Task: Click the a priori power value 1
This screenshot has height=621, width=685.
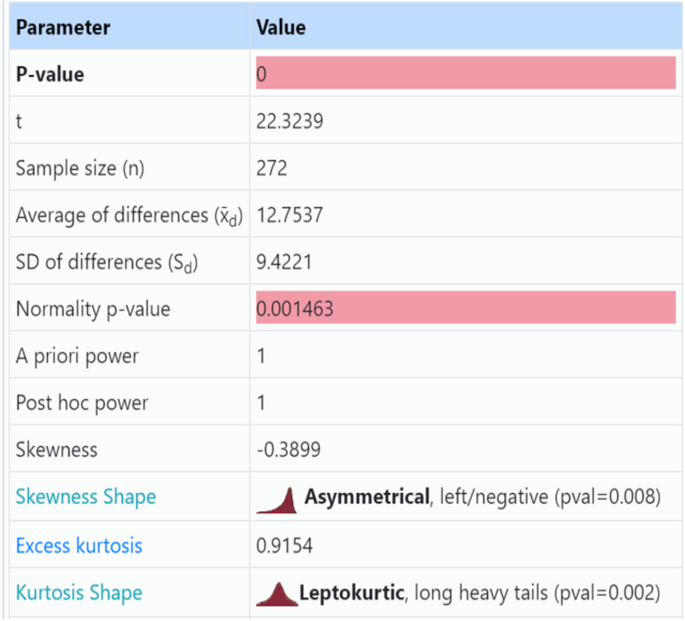Action: pyautogui.click(x=261, y=356)
